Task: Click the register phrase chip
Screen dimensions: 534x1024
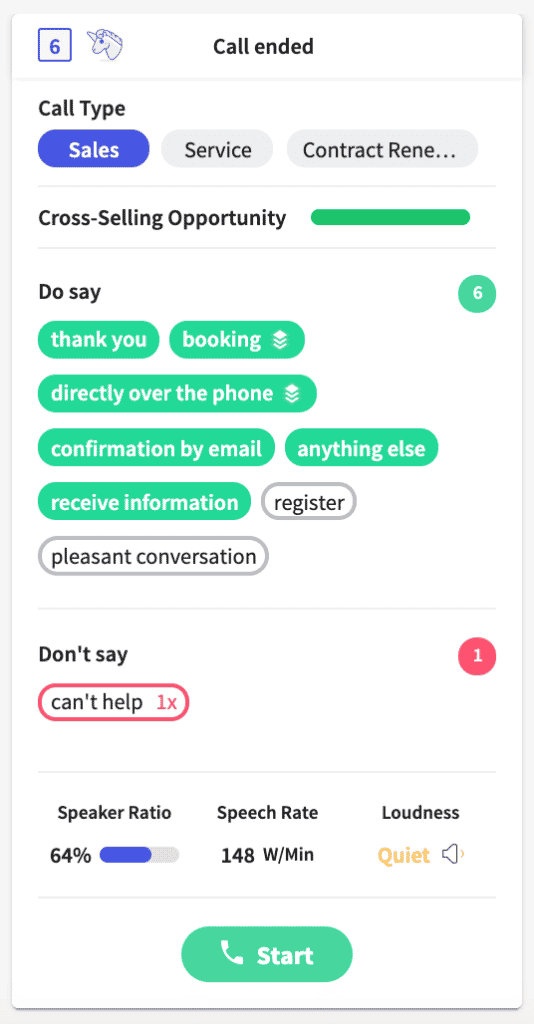Action: click(x=309, y=502)
